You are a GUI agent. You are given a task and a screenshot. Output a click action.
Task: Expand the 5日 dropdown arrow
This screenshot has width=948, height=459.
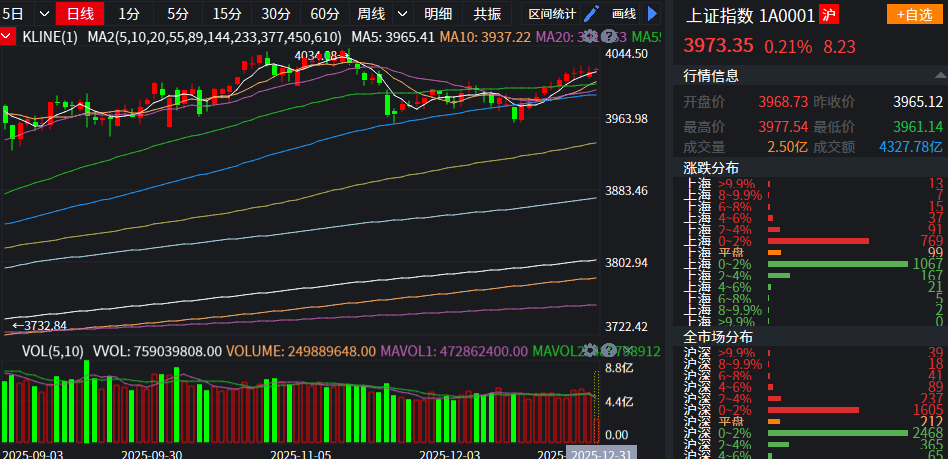(x=42, y=14)
